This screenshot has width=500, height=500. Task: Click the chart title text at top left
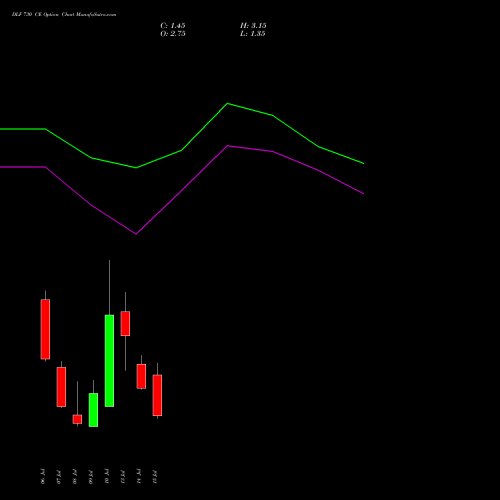tap(64, 15)
